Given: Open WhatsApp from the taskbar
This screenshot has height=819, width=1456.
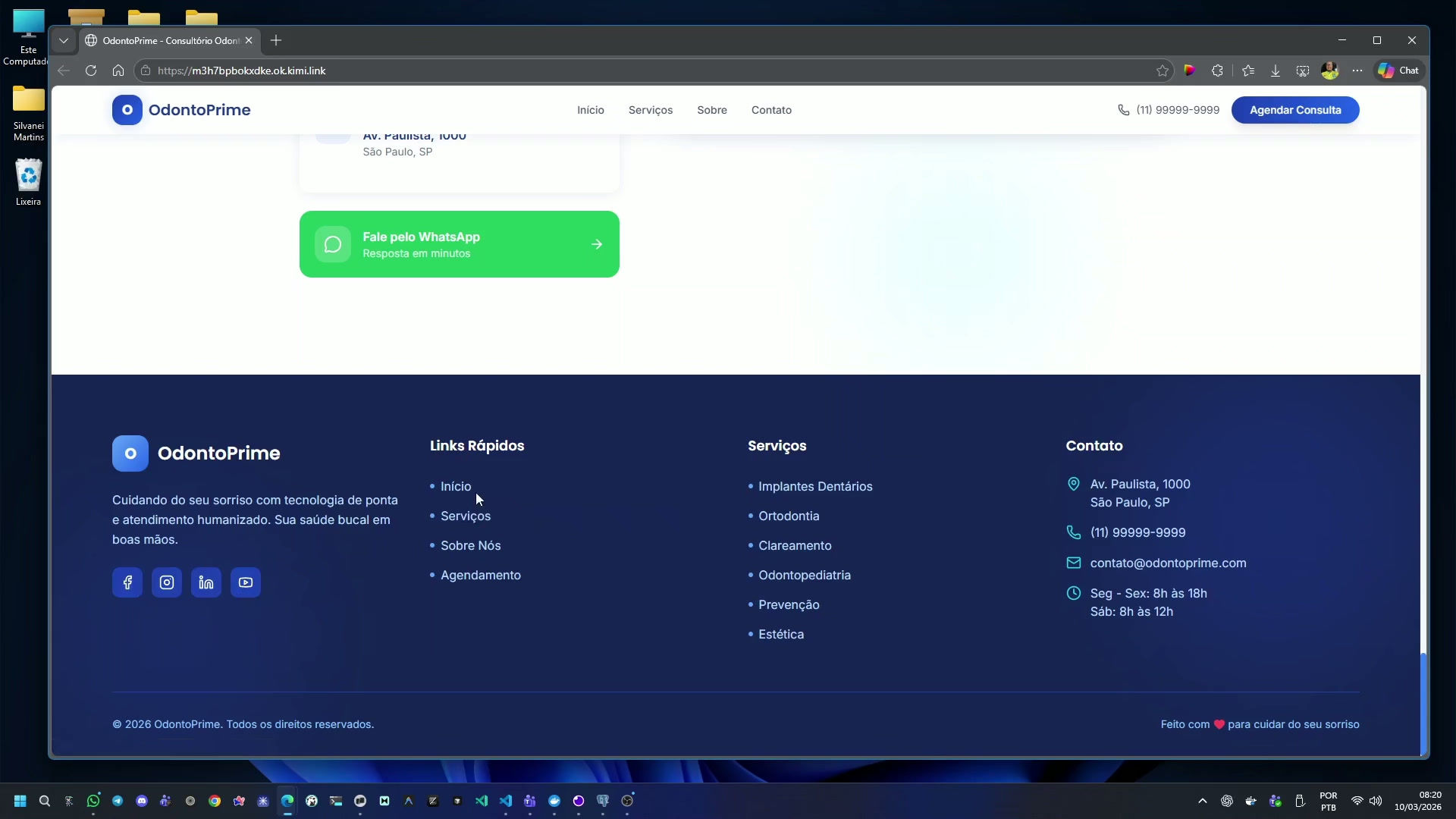Looking at the screenshot, I should [93, 801].
